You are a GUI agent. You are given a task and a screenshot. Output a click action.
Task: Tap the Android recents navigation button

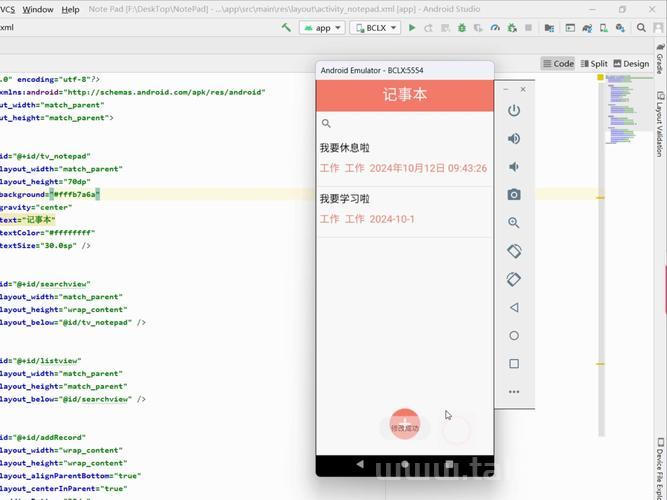449,464
